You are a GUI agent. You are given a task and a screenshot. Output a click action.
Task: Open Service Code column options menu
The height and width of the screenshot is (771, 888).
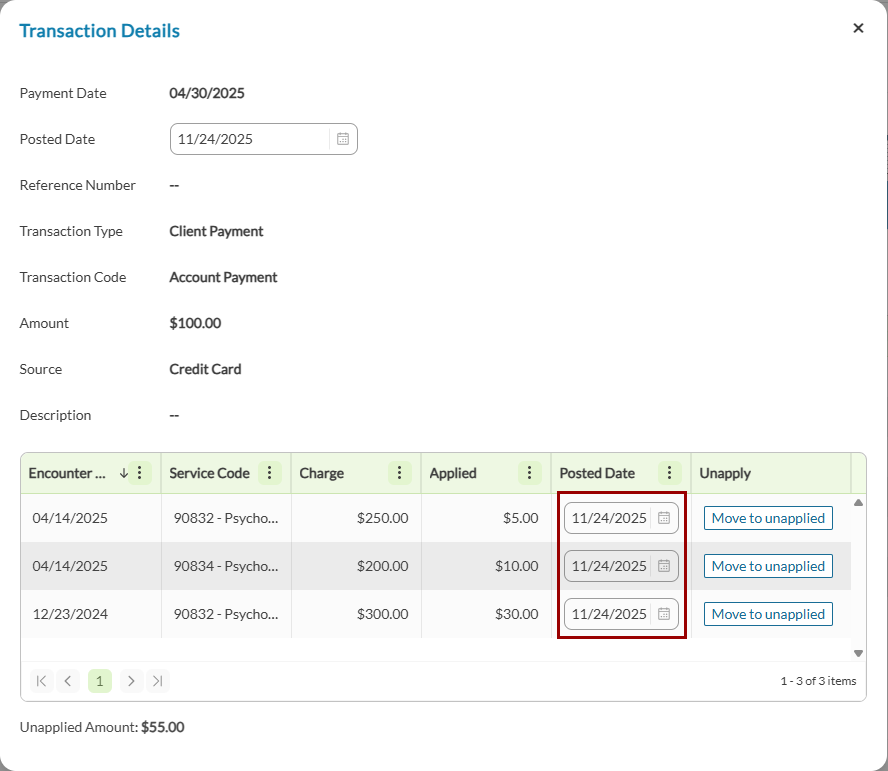click(x=269, y=473)
